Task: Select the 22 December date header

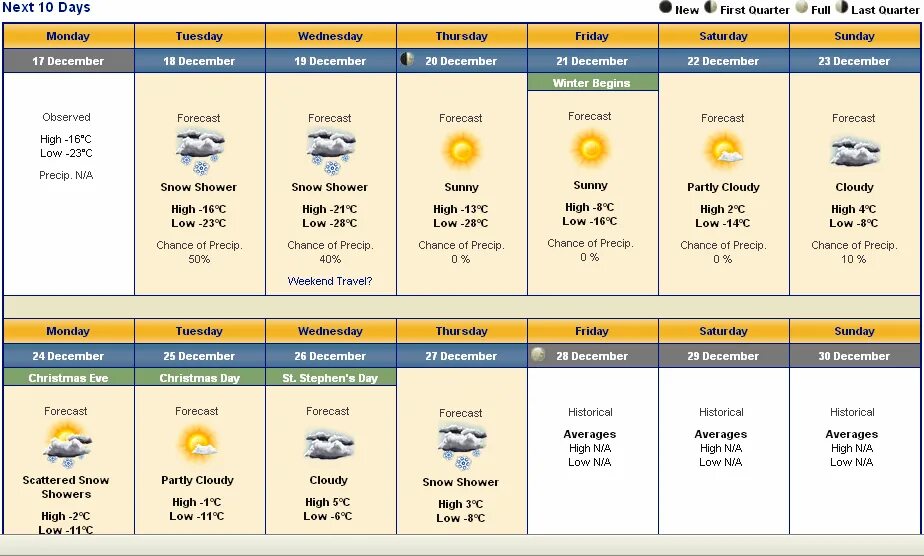Action: point(724,61)
